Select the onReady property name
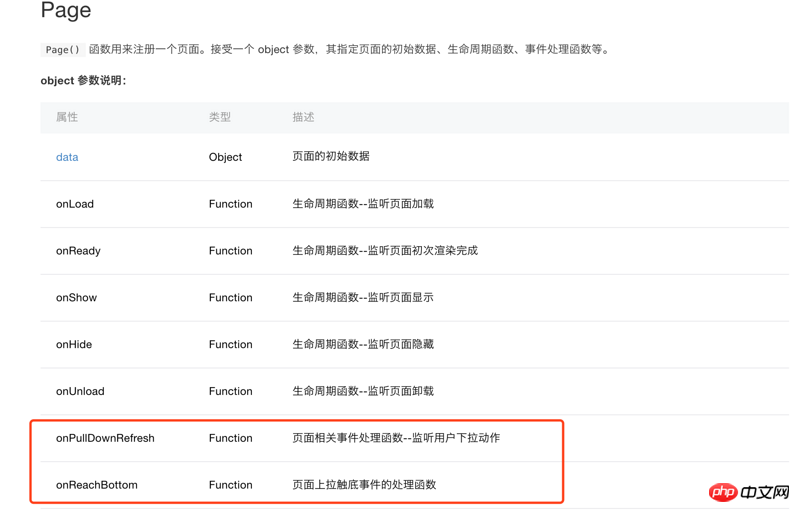 pos(78,251)
